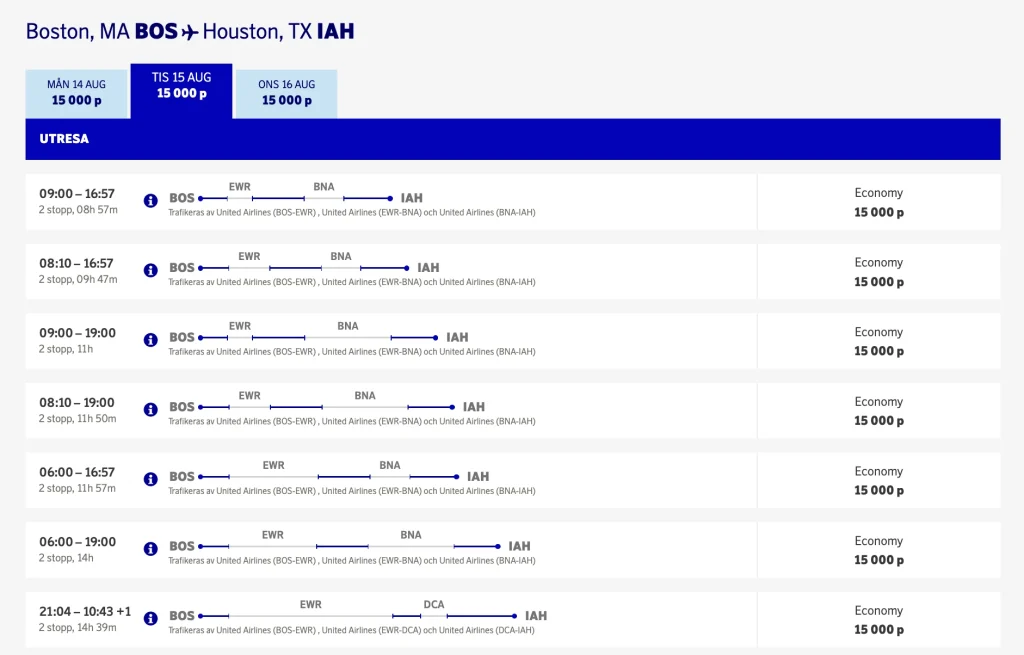Open info icon for 09:00 – 19:00 flight
The width and height of the screenshot is (1024, 655).
(150, 340)
